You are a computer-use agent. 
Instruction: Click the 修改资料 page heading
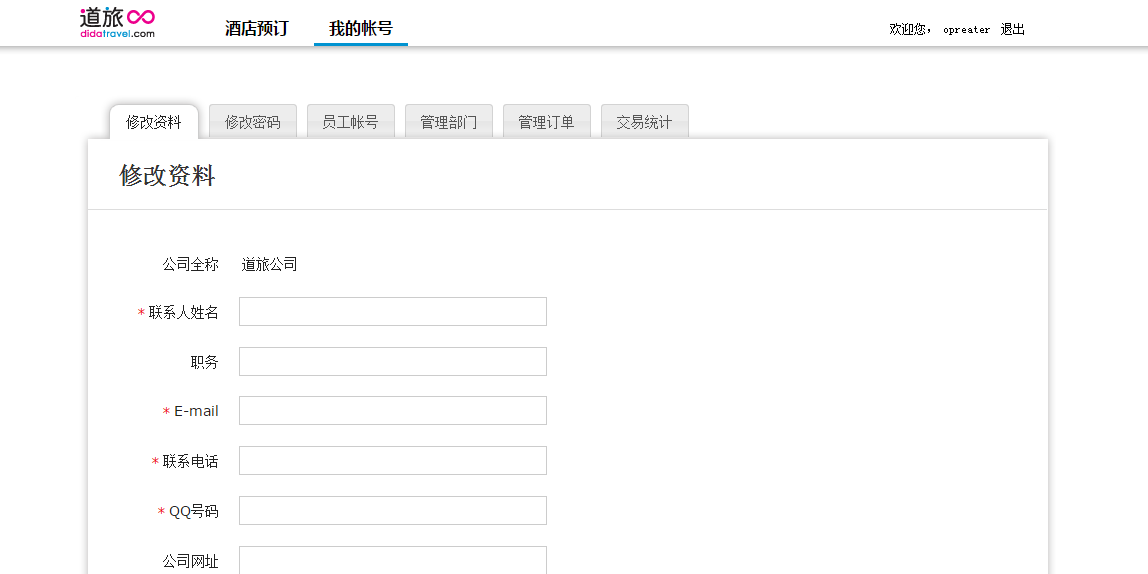pos(167,176)
